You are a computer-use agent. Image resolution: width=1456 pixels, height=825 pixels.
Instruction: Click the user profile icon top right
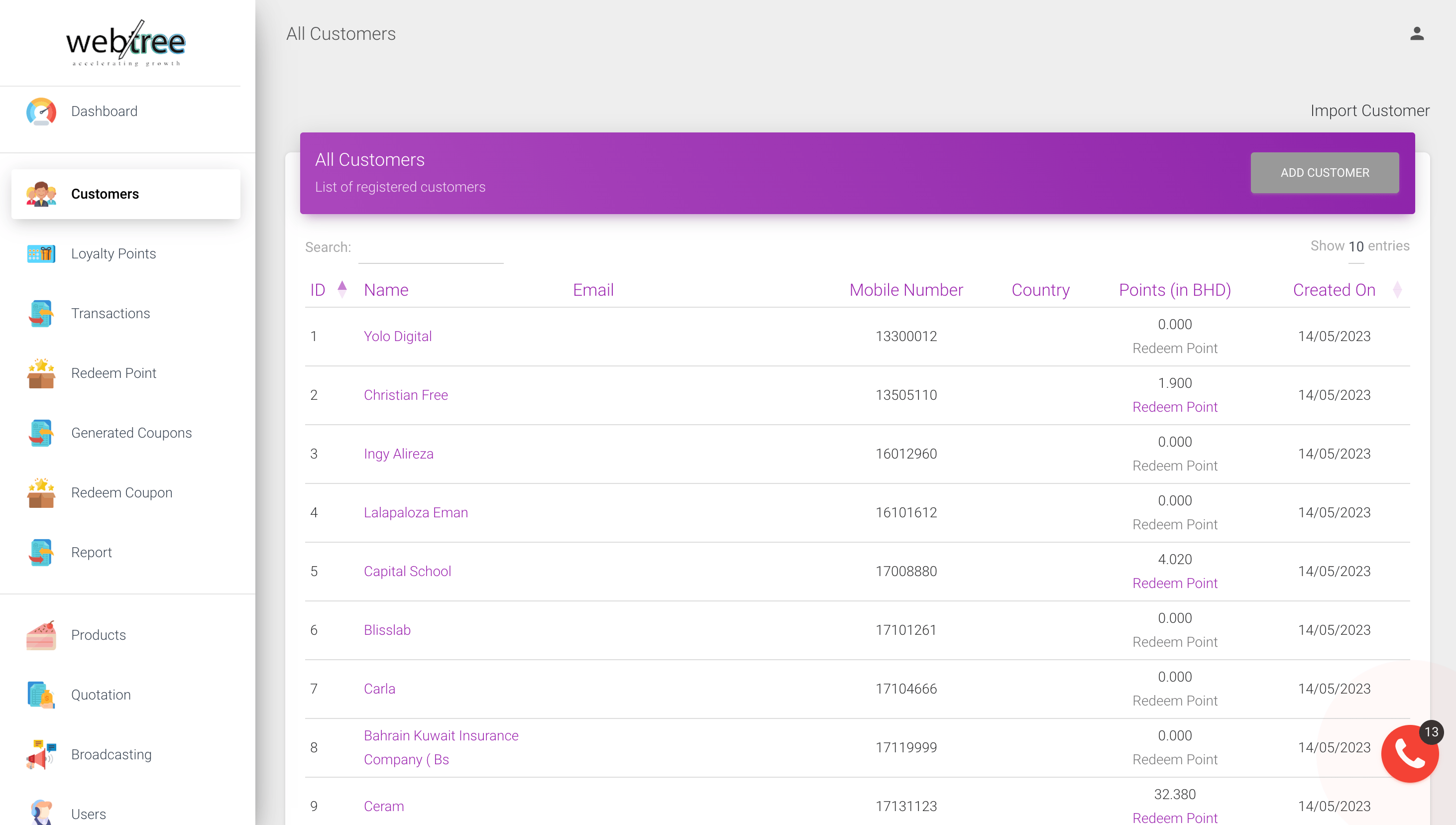click(x=1417, y=33)
